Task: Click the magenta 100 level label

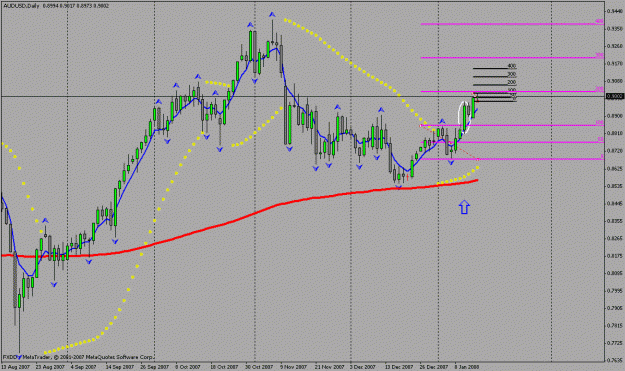Action: 599,123
